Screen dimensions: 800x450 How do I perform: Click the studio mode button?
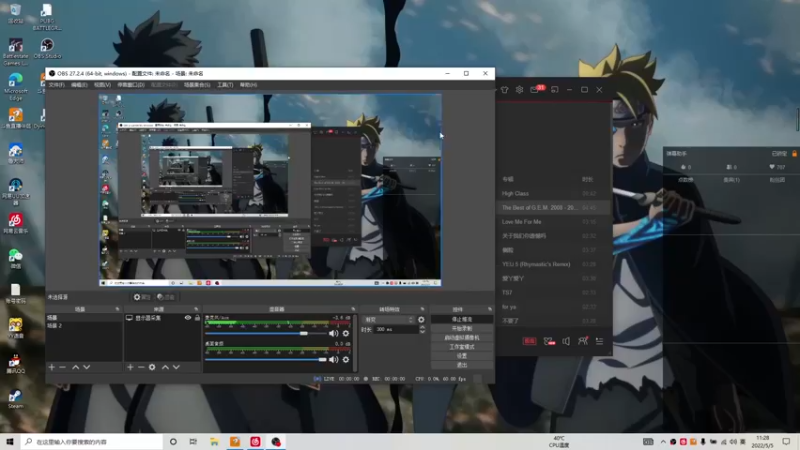pyautogui.click(x=462, y=347)
